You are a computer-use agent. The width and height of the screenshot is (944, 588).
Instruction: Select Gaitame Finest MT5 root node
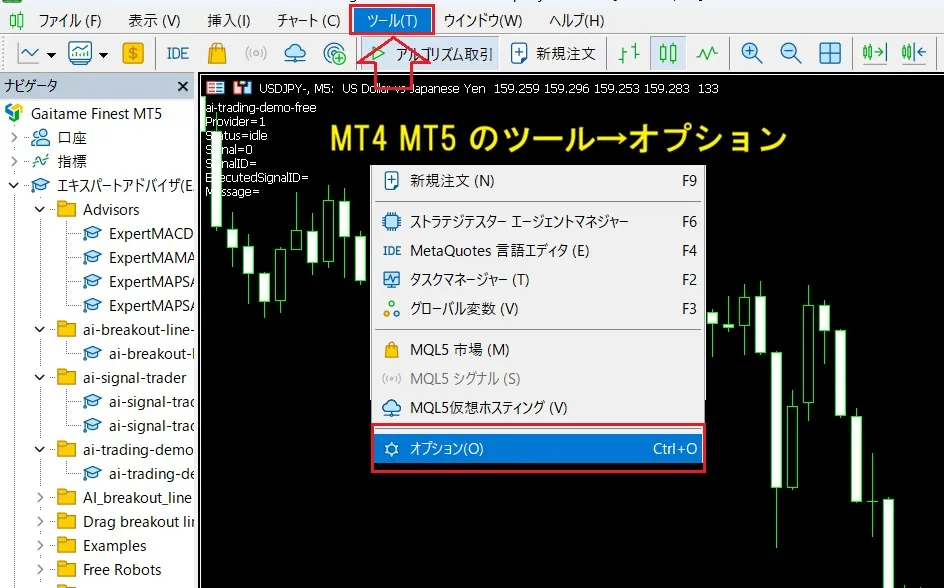coord(96,113)
